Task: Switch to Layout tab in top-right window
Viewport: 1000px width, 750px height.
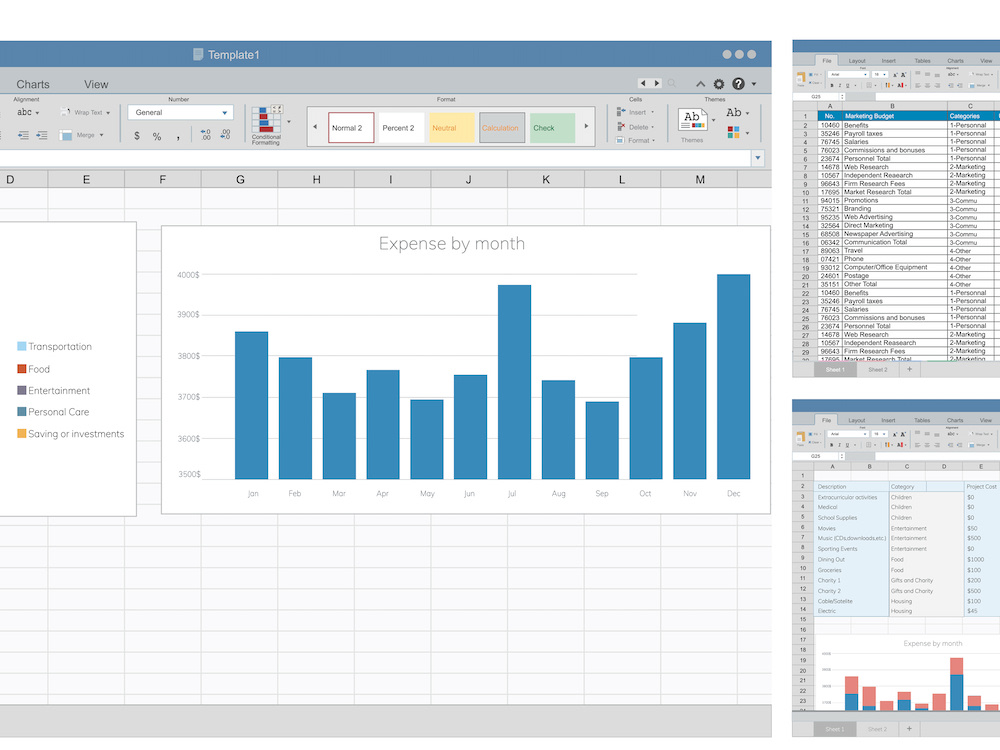Action: point(857,61)
